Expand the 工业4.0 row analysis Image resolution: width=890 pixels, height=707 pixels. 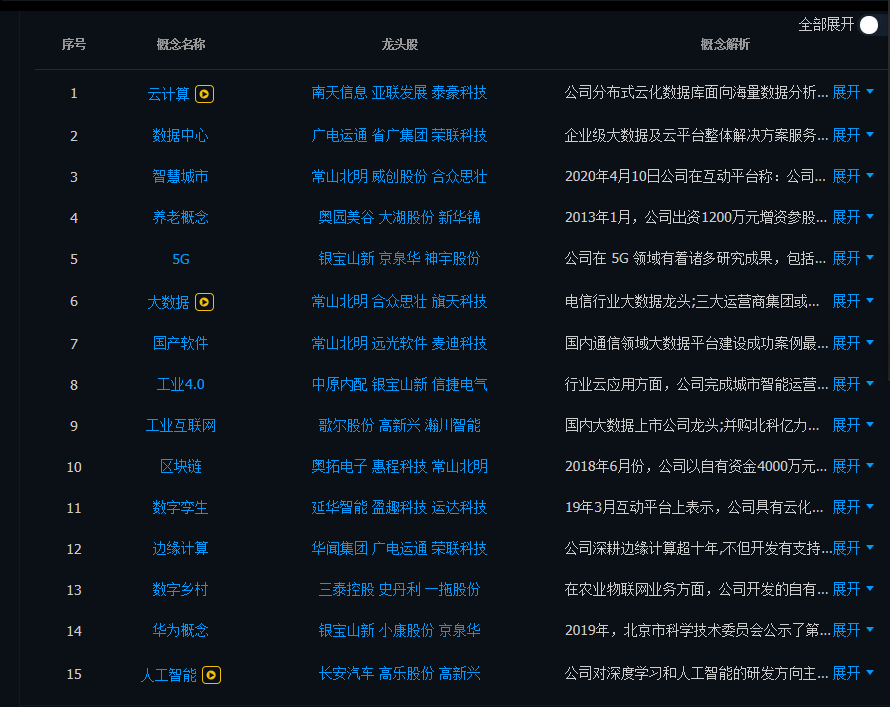tap(853, 384)
